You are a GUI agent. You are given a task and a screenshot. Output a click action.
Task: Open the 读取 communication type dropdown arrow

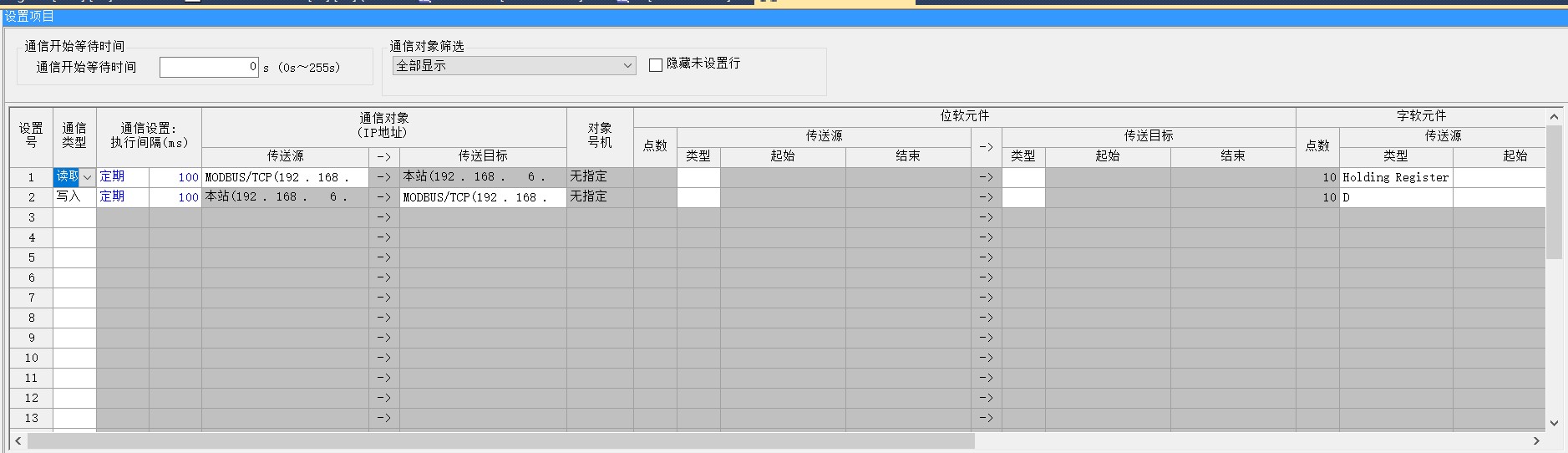coord(88,177)
